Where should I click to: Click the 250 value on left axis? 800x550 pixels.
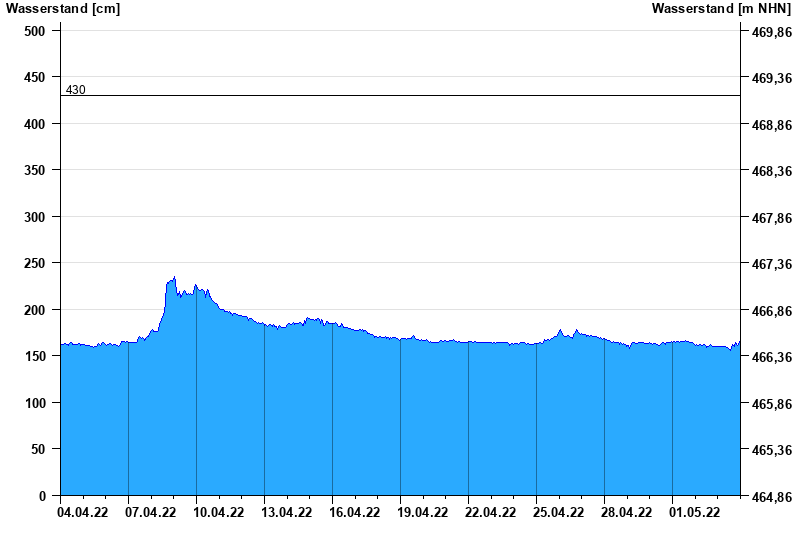pyautogui.click(x=35, y=263)
